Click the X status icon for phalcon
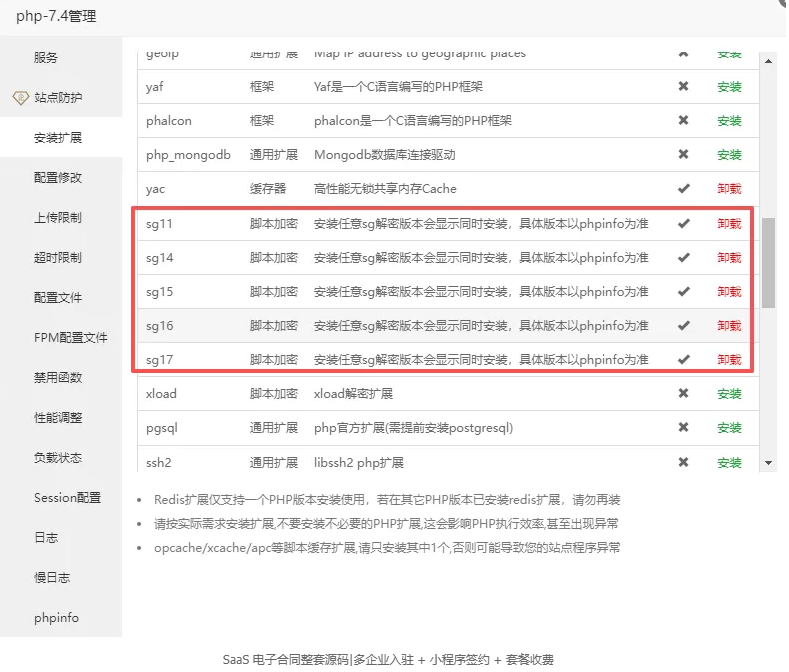 [683, 120]
